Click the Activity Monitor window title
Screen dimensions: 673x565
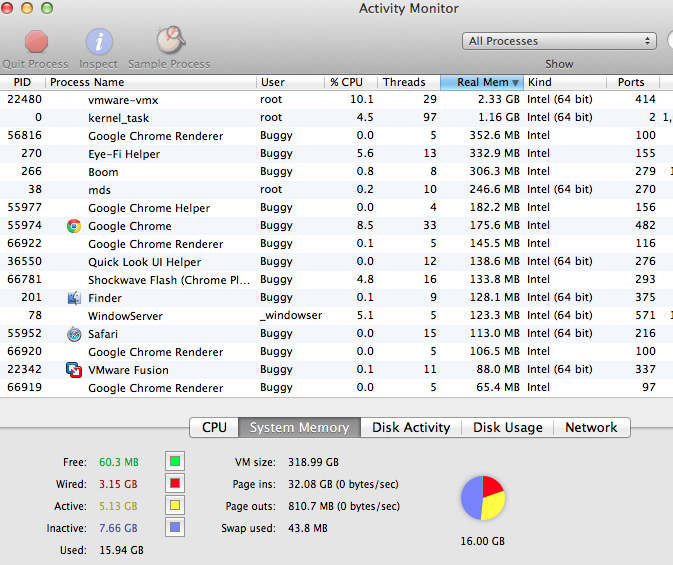click(x=409, y=9)
